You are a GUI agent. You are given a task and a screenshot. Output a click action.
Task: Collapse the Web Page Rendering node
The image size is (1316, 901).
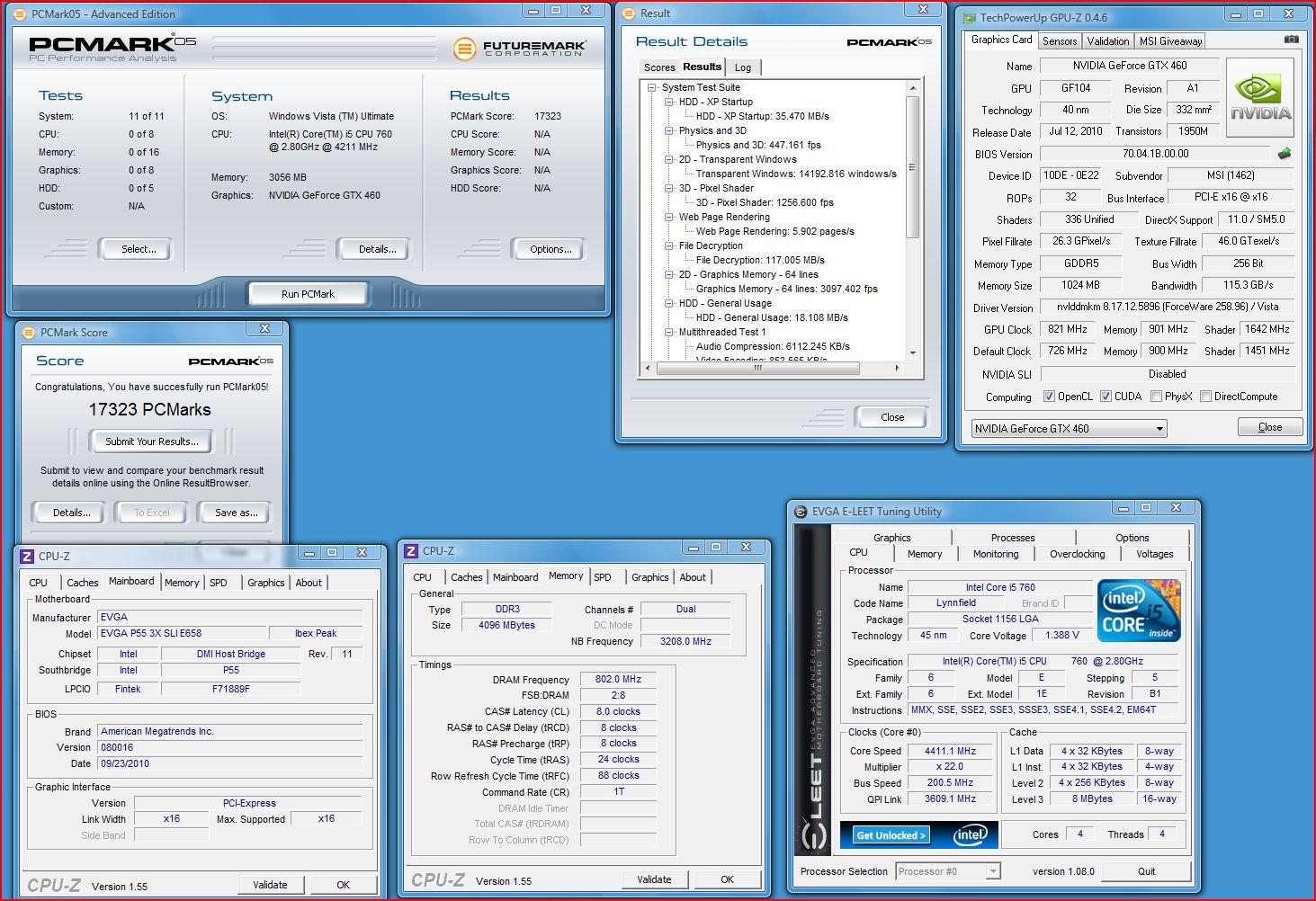pos(669,217)
